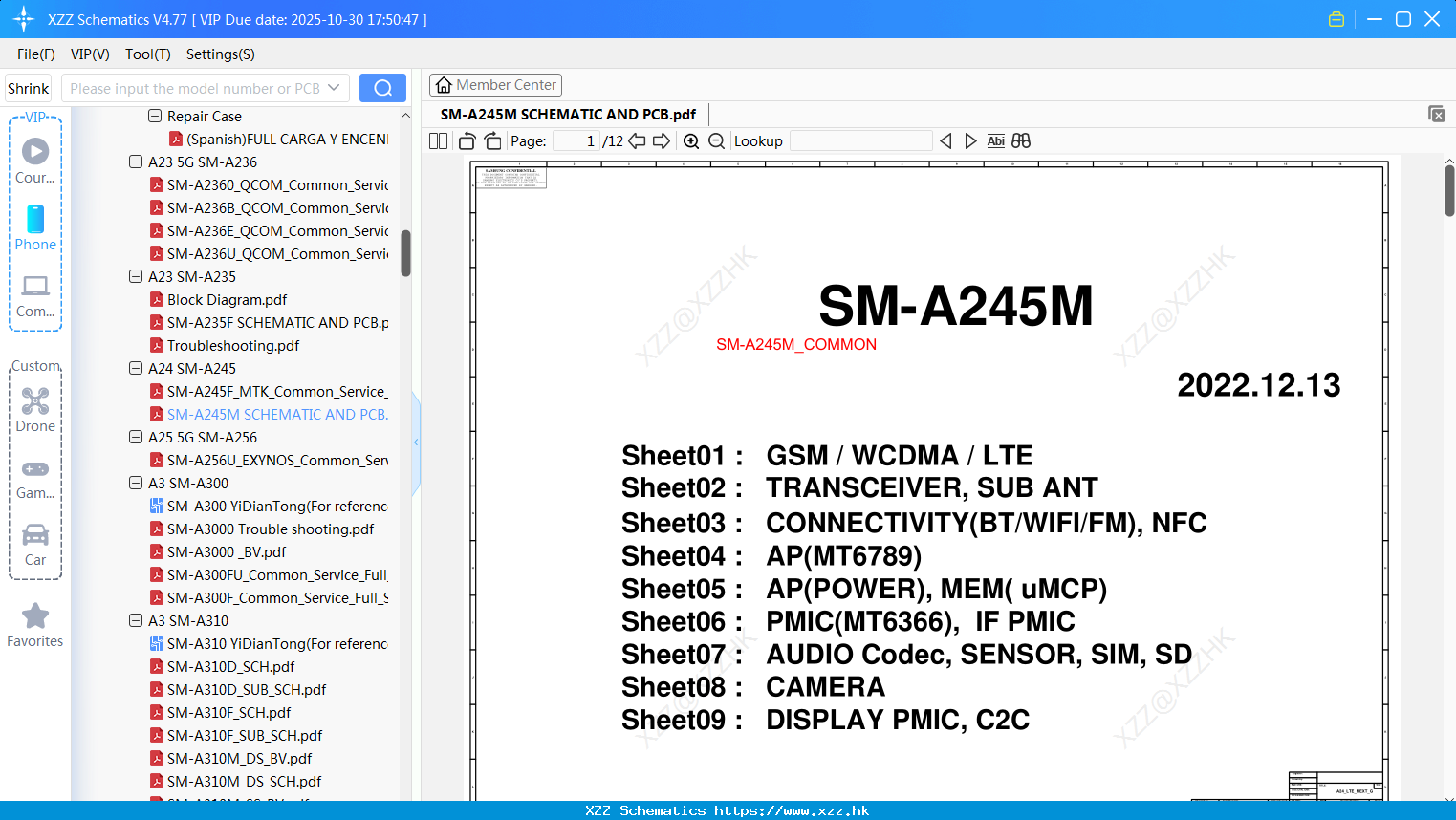Toggle two-page view layout icon
Viewport: 1456px width, 820px height.
click(438, 140)
